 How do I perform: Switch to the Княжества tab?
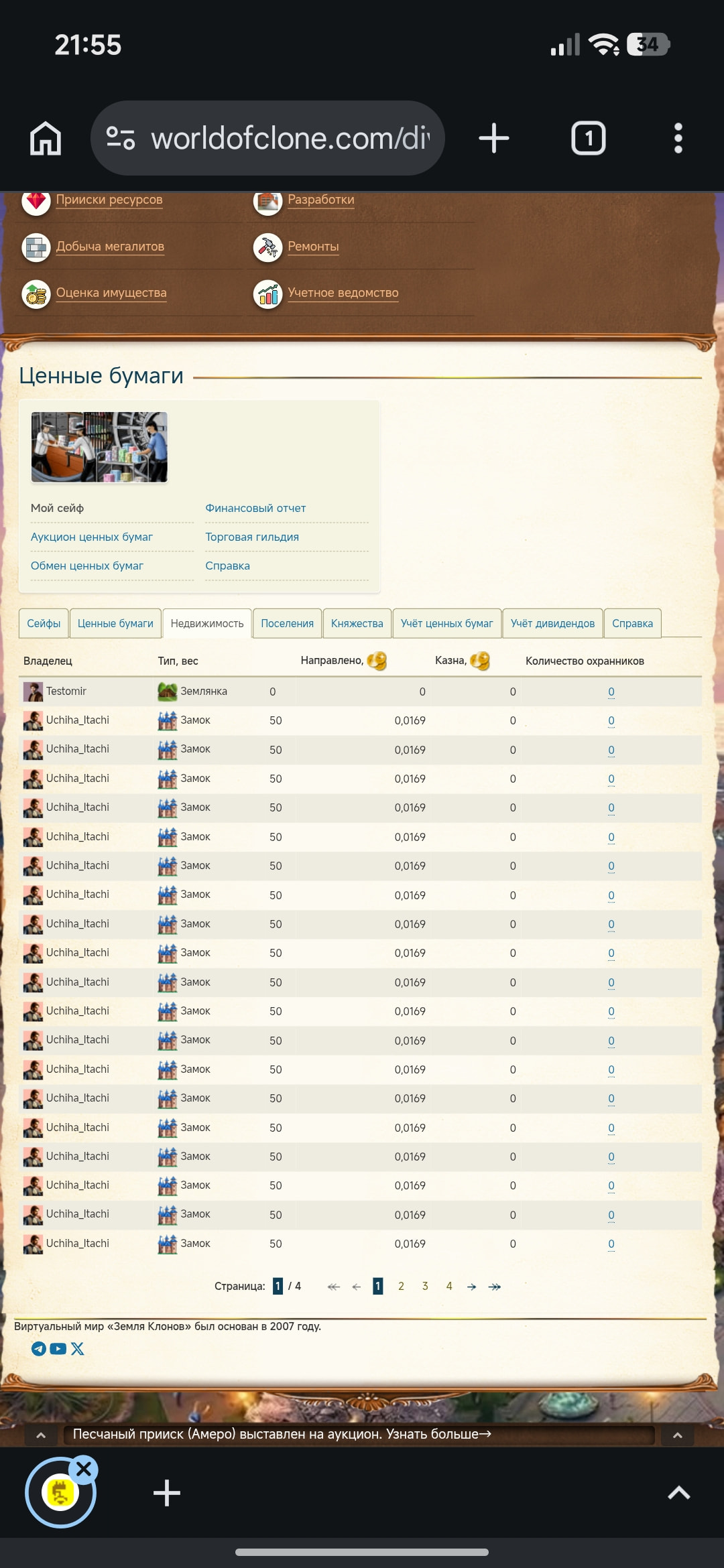coord(357,623)
